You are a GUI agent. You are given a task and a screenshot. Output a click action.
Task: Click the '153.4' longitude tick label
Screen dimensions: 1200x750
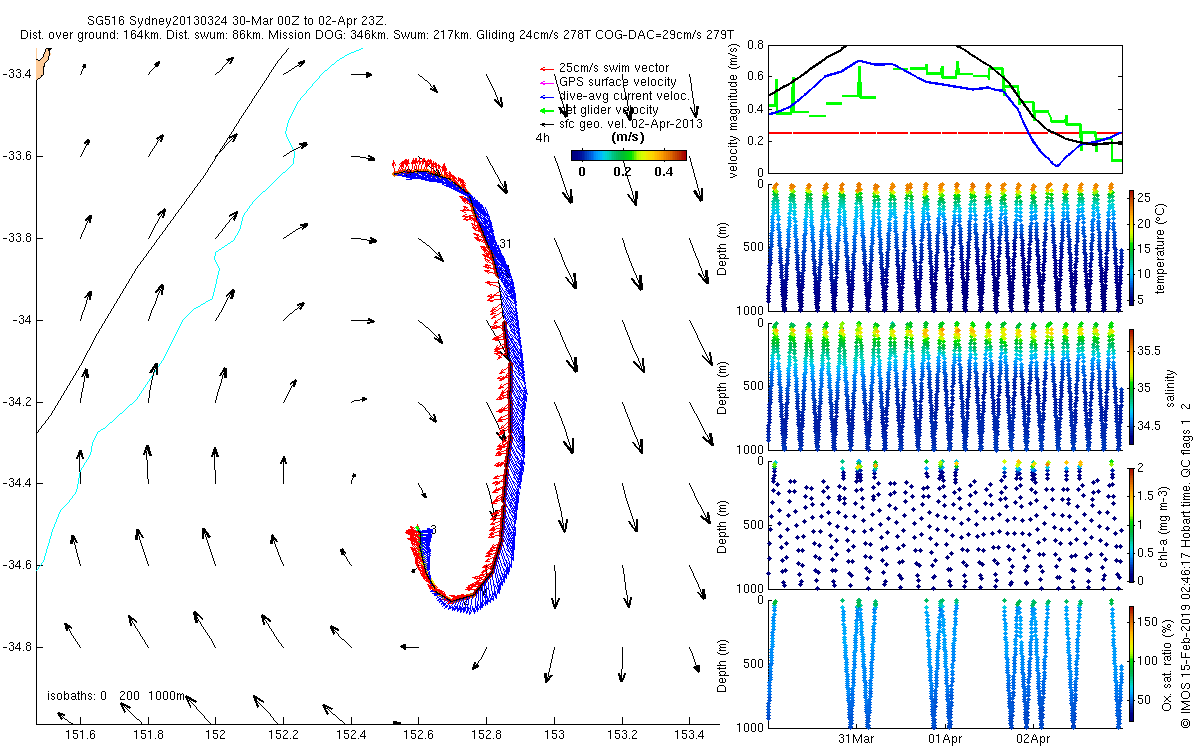689,735
